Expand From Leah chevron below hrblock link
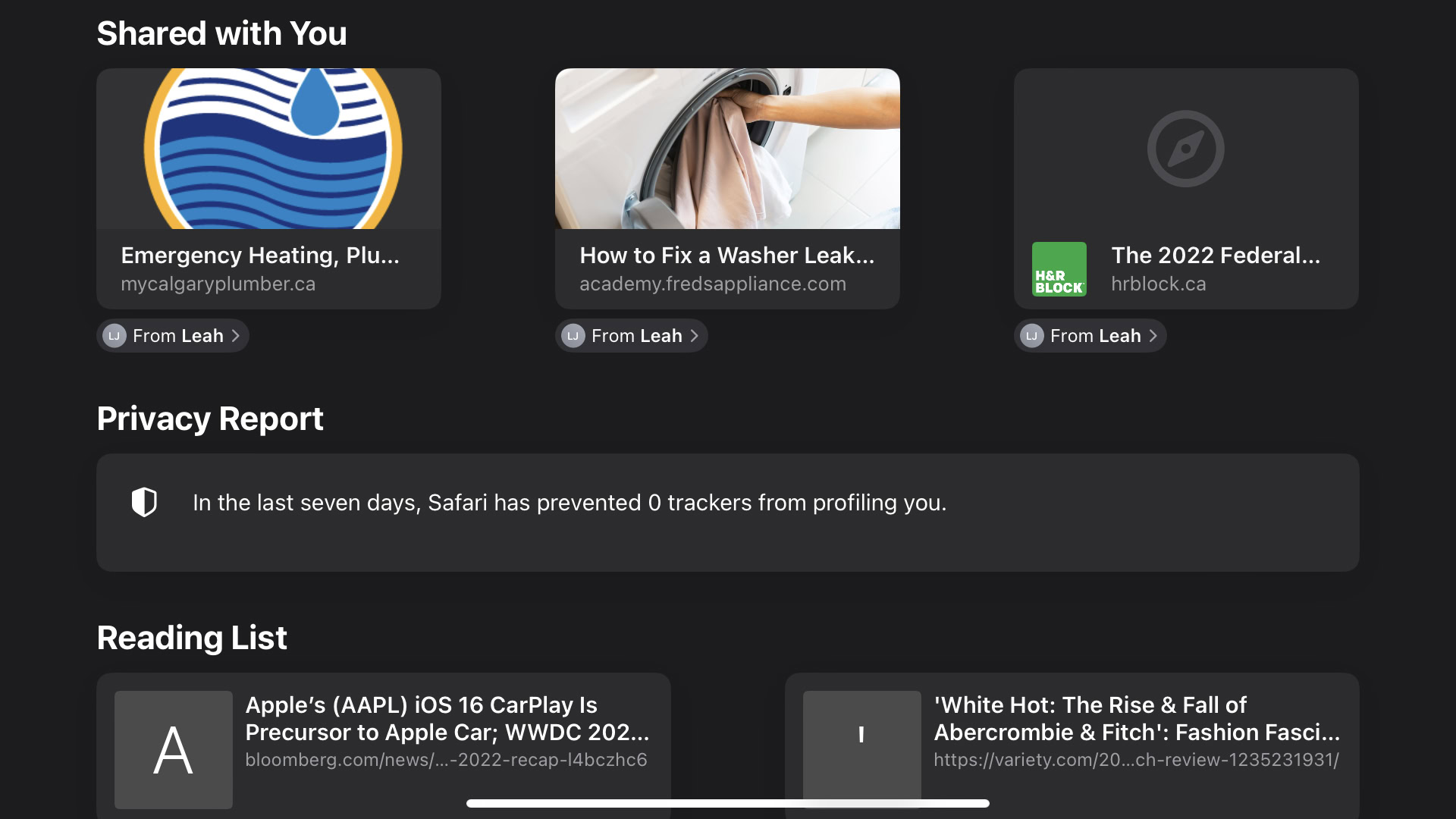This screenshot has height=819, width=1456. coord(1153,336)
